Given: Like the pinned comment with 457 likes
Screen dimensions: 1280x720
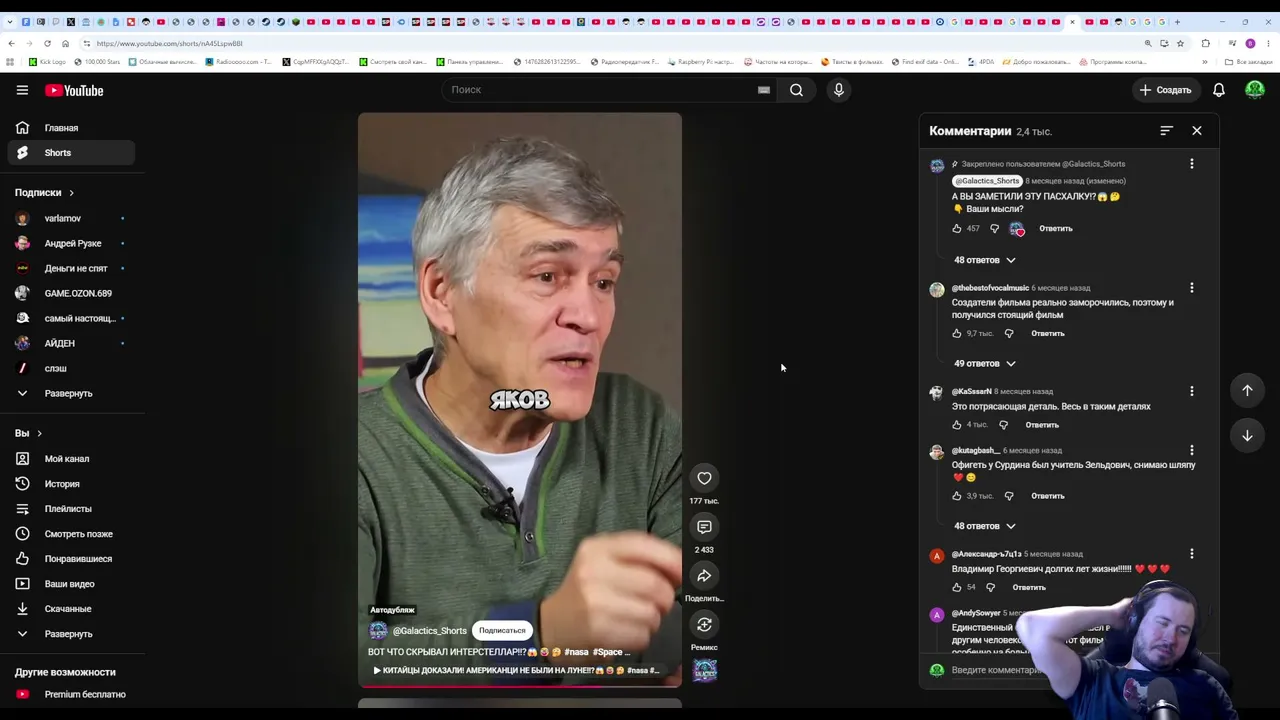Looking at the screenshot, I should pyautogui.click(x=957, y=229).
